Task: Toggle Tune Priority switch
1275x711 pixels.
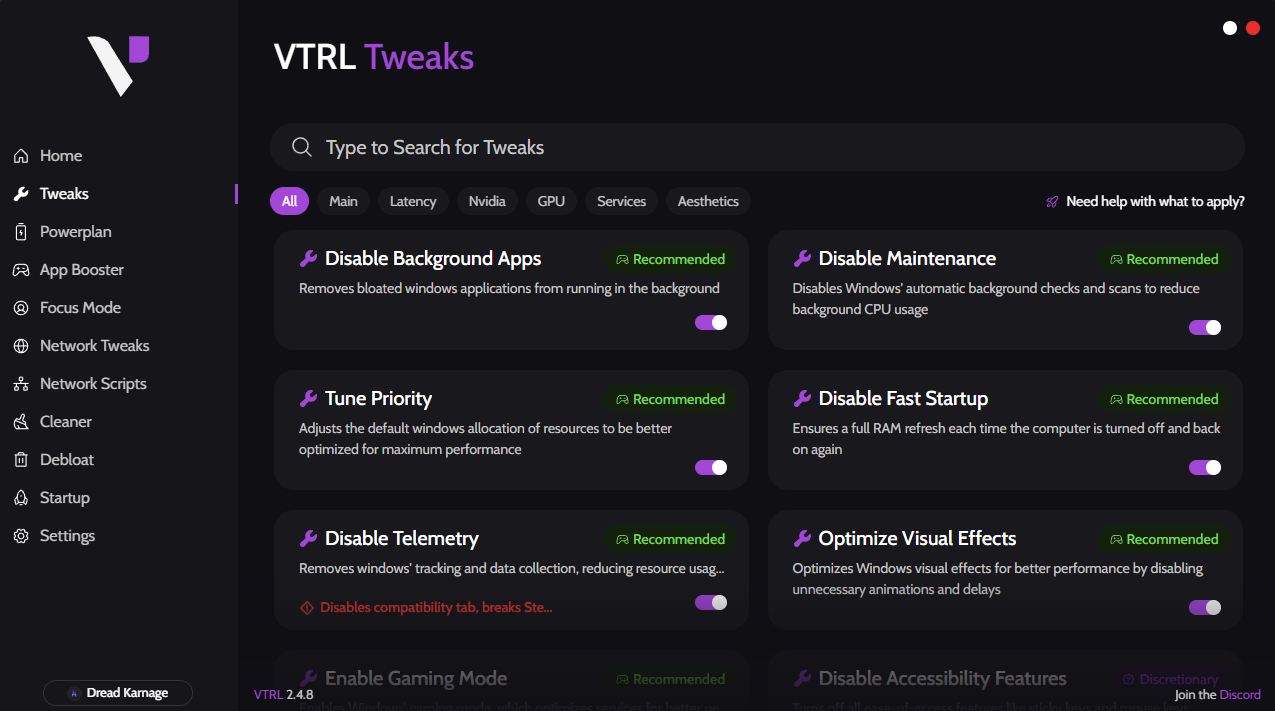Action: click(711, 467)
